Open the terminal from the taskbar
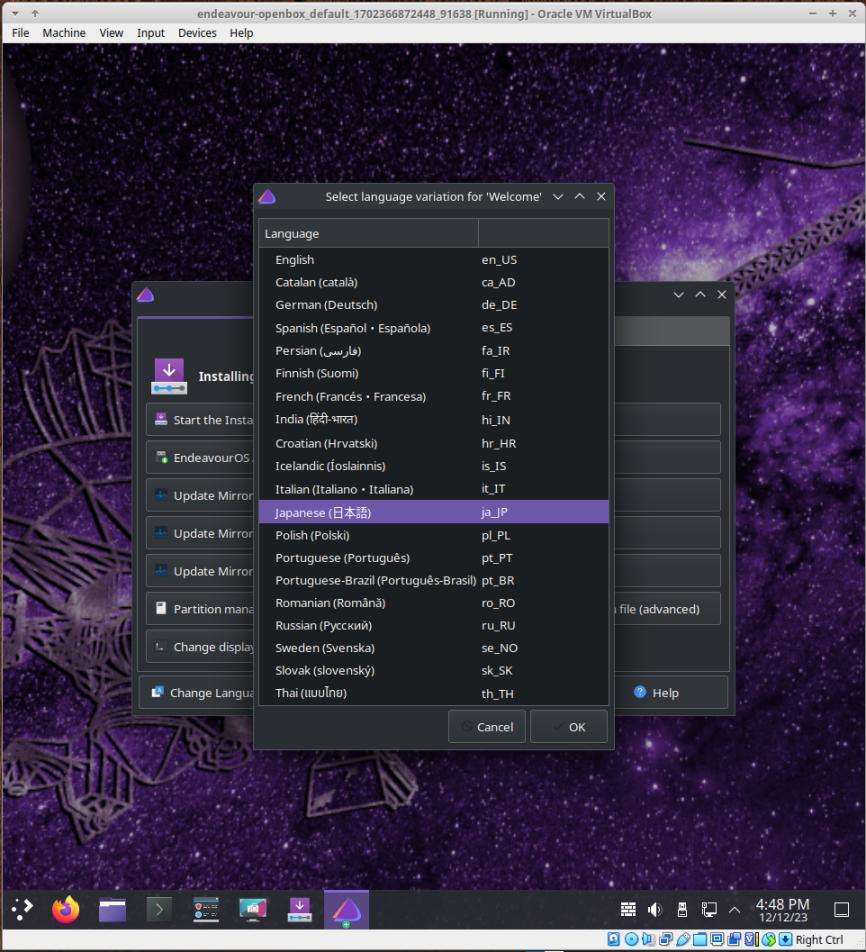Image resolution: width=866 pixels, height=952 pixels. point(159,910)
